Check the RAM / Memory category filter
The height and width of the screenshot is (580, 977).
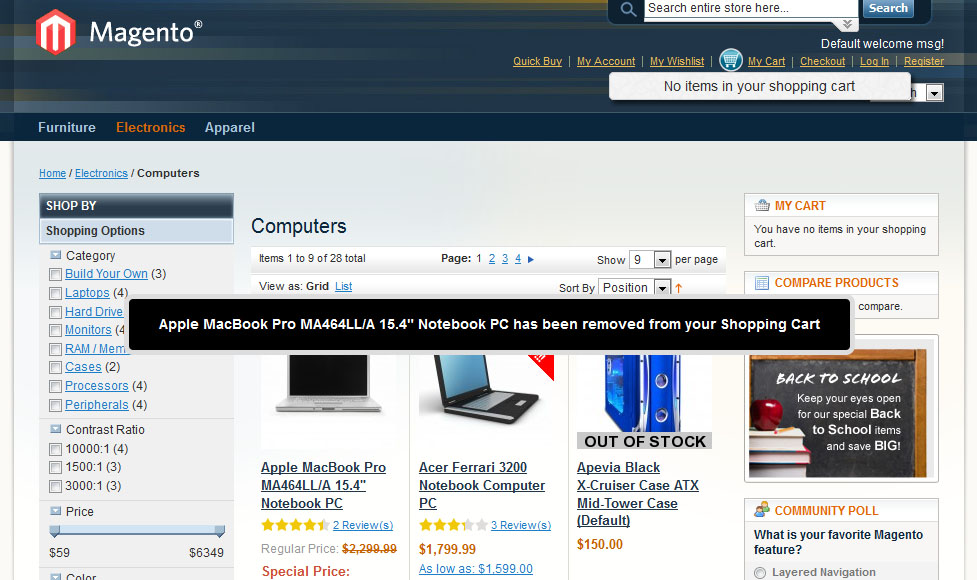tap(55, 349)
